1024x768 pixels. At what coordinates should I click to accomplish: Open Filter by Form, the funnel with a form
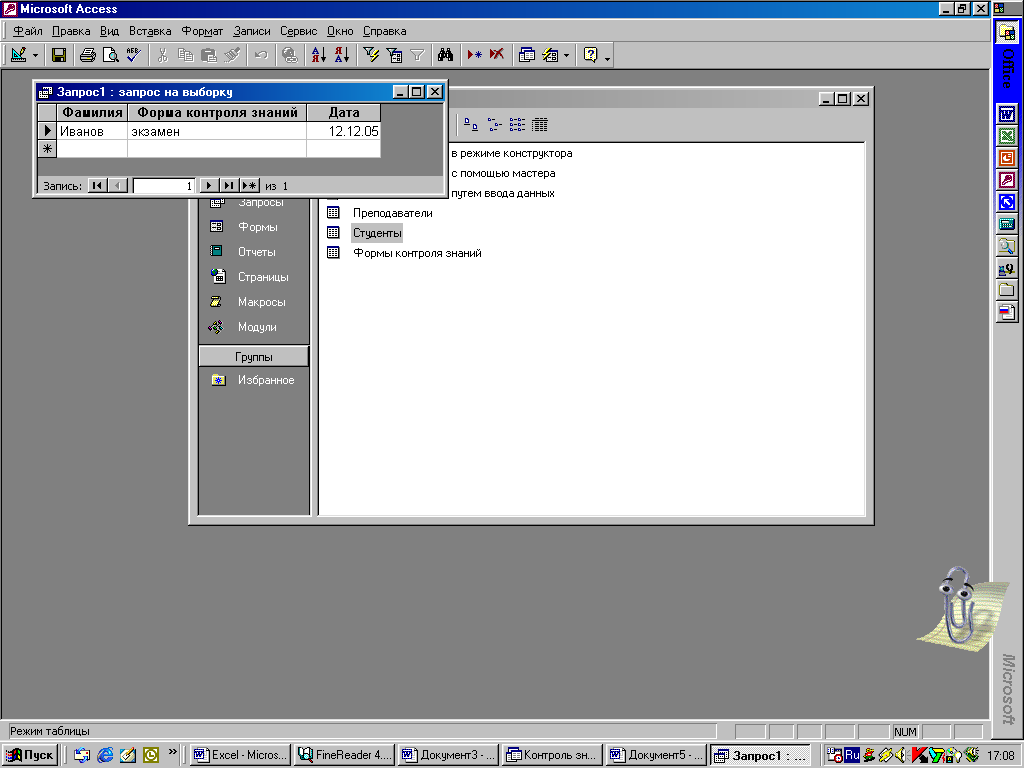click(394, 56)
